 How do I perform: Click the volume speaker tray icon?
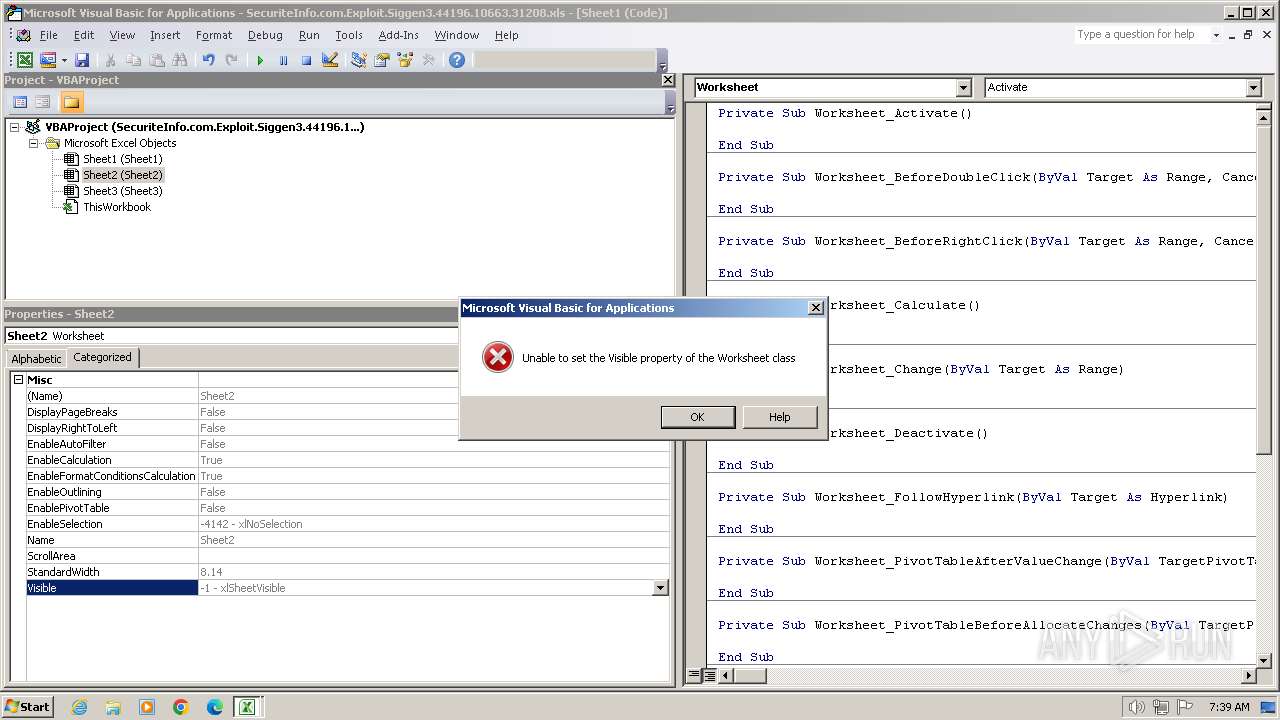1136,707
